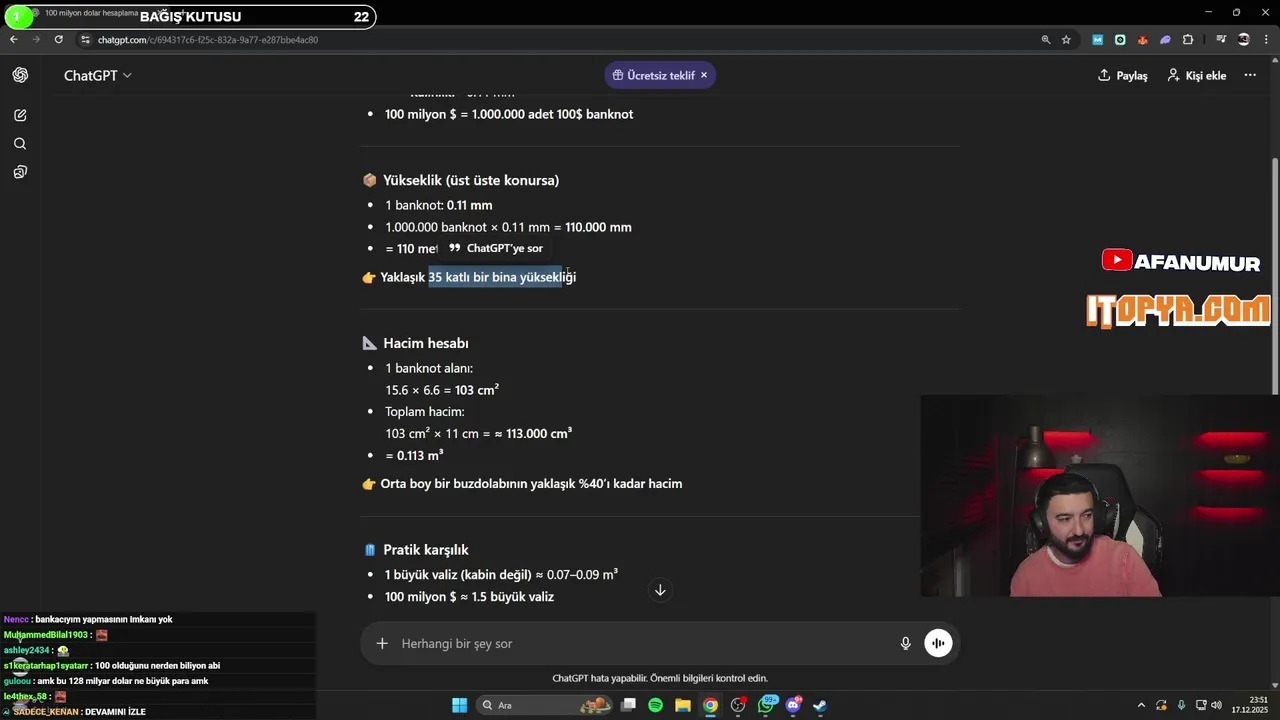The width and height of the screenshot is (1280, 720).
Task: Add people using the Kişi ekle button
Action: (x=1196, y=76)
